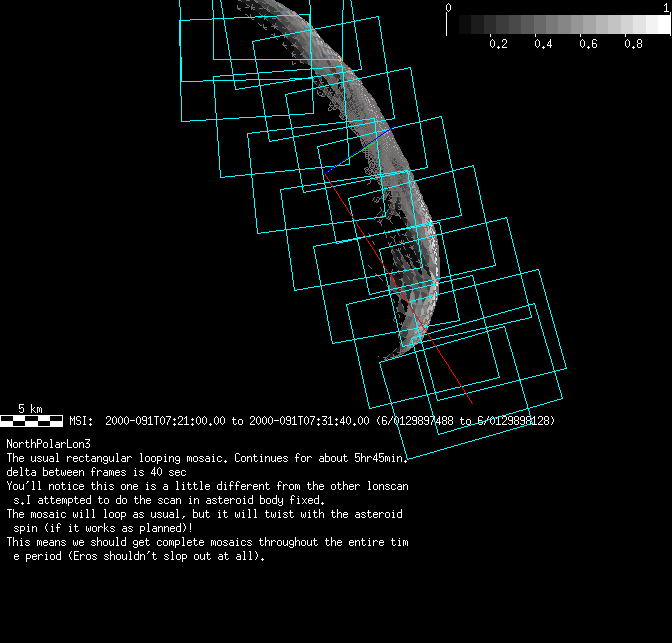
Task: Click the MSI start time 2000-091T07:21:00.00
Action: pyautogui.click(x=166, y=421)
